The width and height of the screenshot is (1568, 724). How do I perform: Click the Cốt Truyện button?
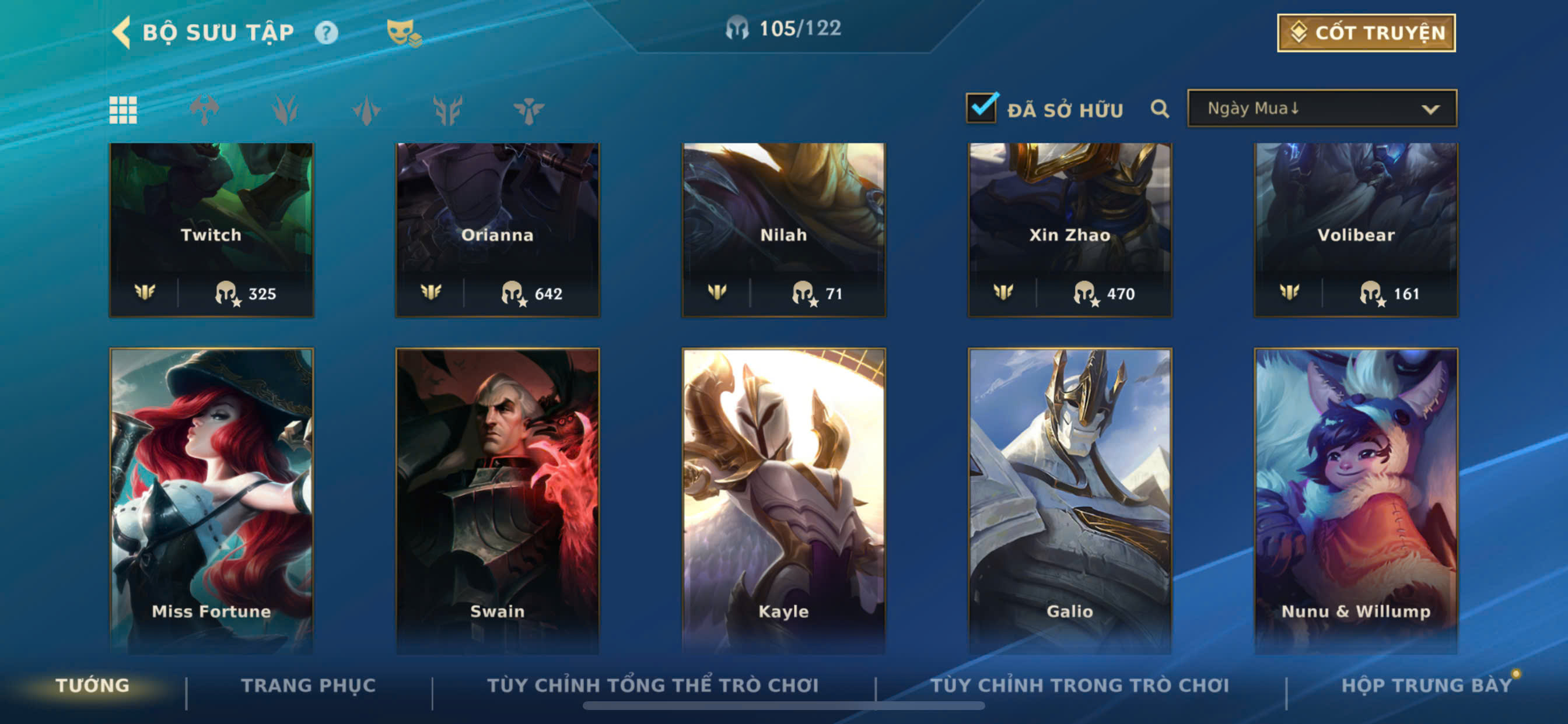coord(1366,33)
